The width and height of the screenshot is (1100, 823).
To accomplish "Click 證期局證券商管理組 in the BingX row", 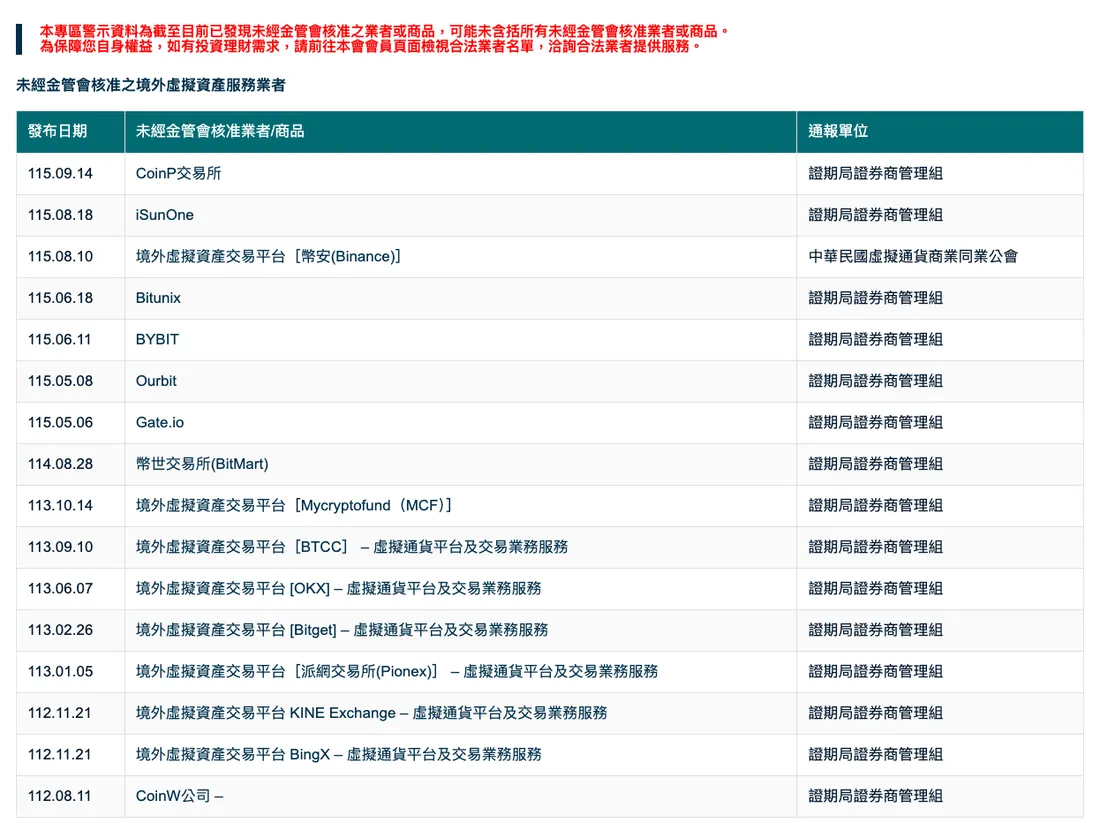I will tap(875, 754).
